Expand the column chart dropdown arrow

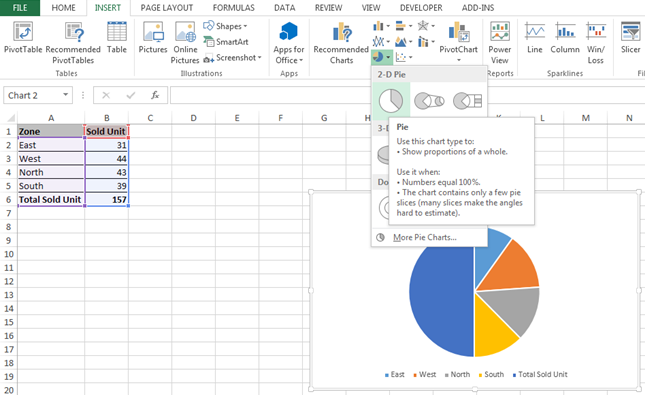[388, 26]
